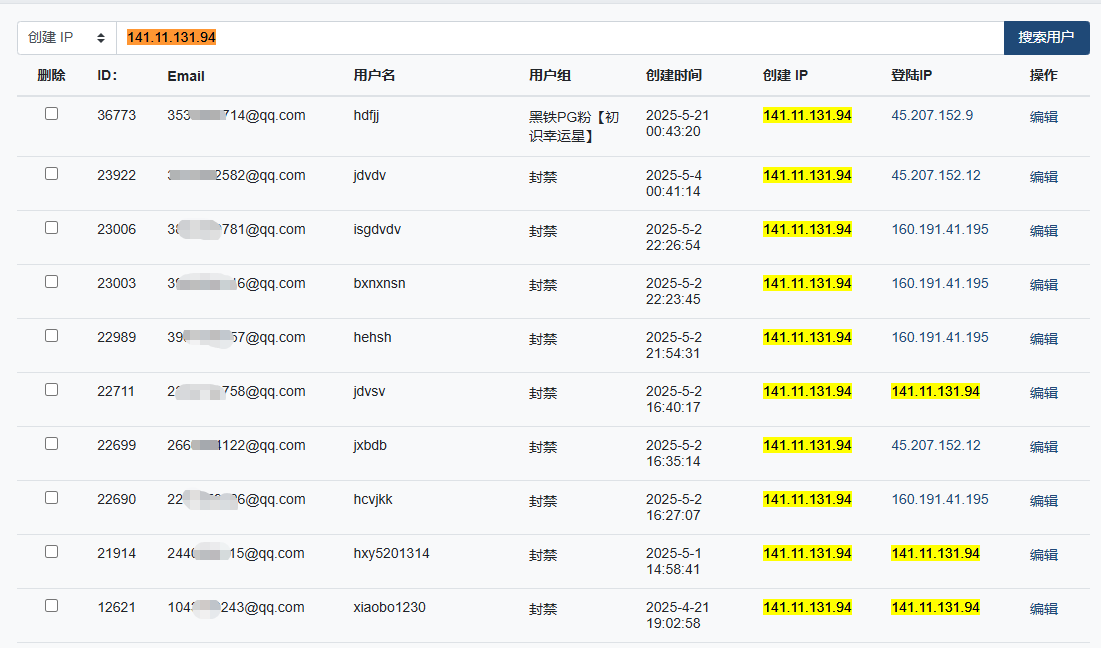Click the 搜索用户 button
Image resolution: width=1101 pixels, height=648 pixels.
(1046, 38)
